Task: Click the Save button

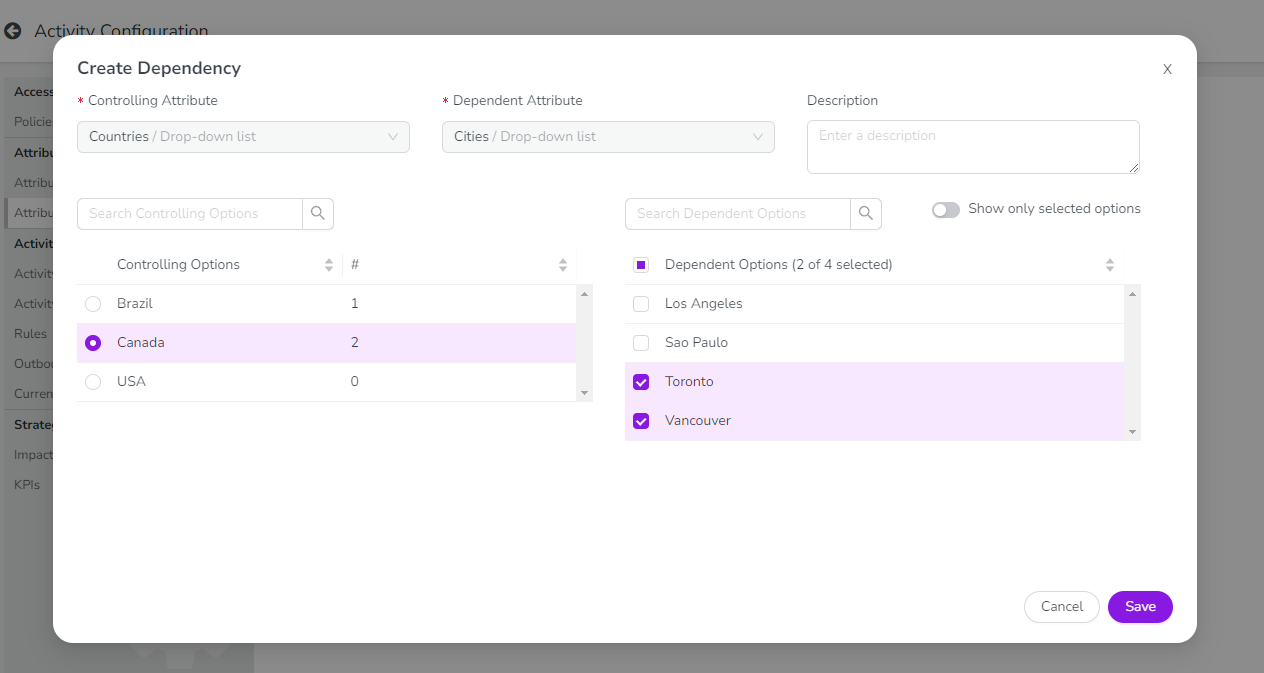Action: pos(1140,607)
